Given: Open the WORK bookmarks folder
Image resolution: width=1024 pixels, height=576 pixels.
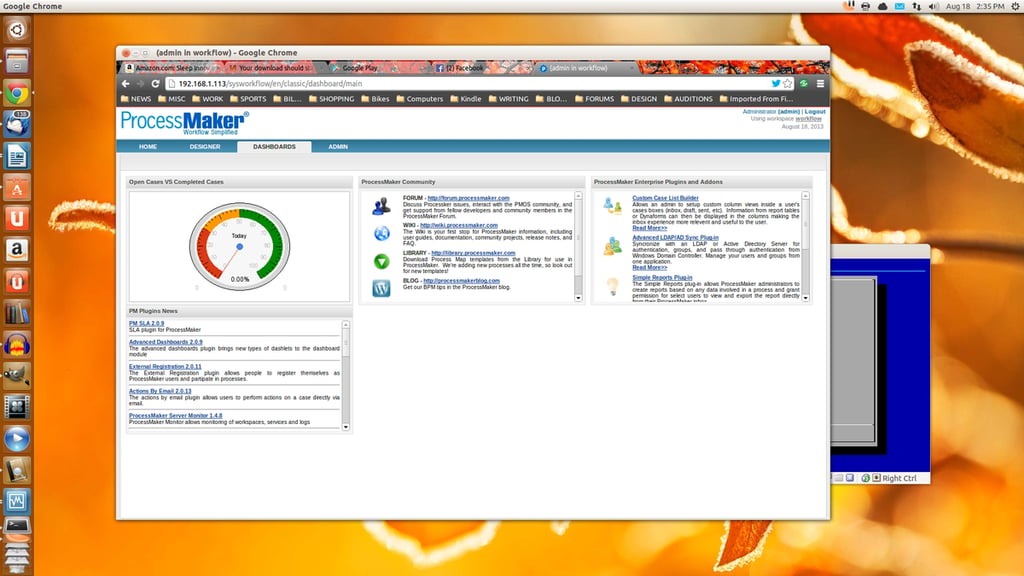Looking at the screenshot, I should click(x=207, y=99).
